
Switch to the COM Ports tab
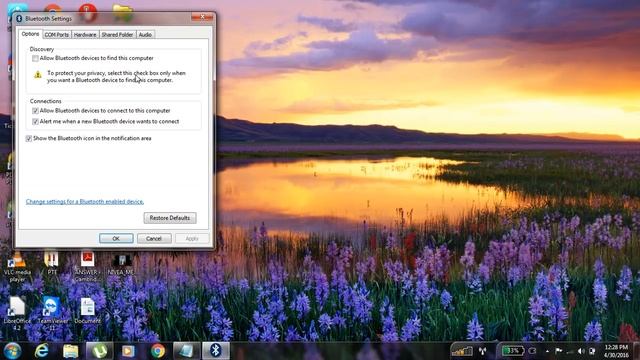pos(57,35)
